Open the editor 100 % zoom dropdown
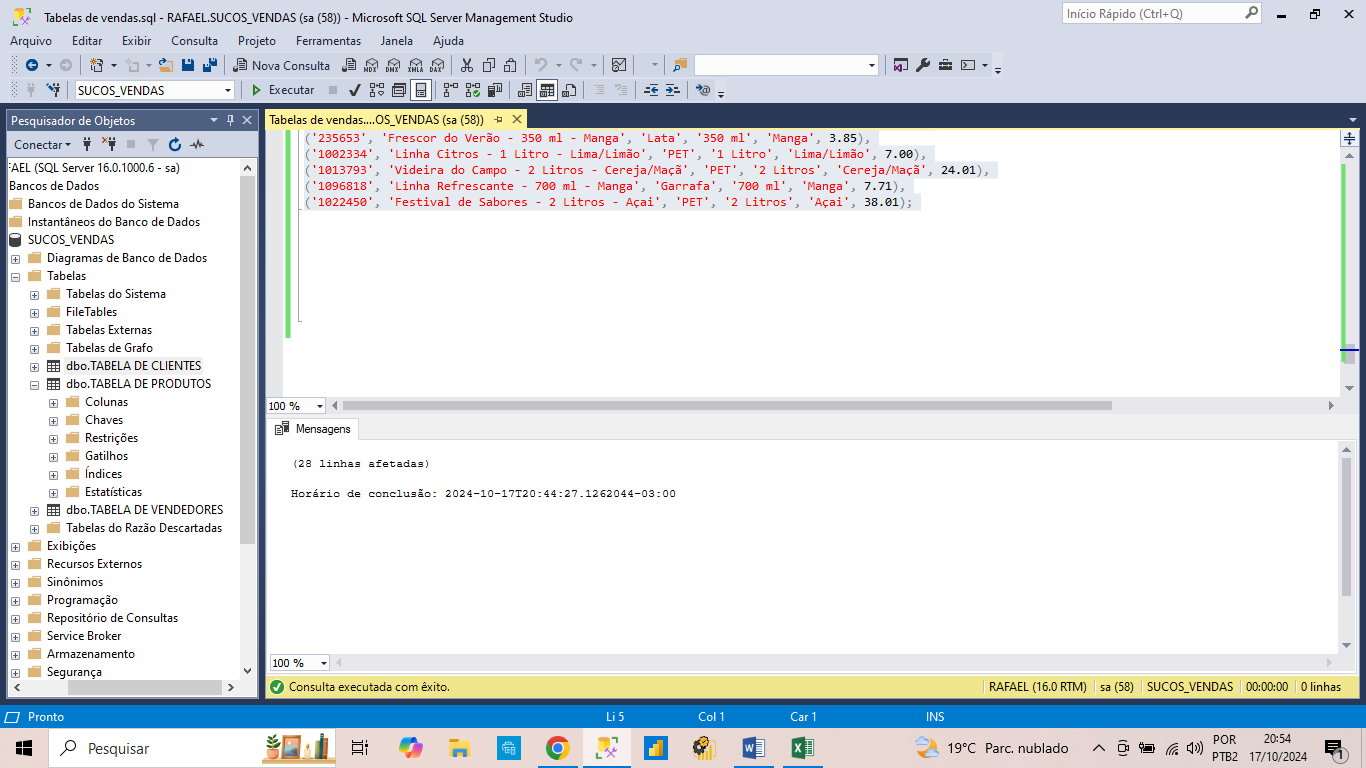1366x768 pixels. [320, 406]
